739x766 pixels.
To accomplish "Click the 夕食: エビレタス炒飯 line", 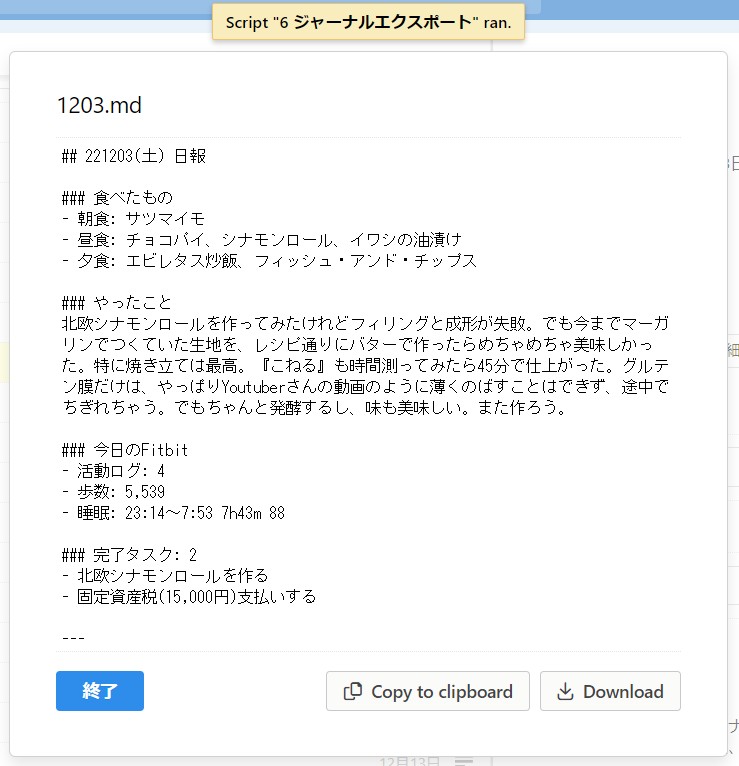I will pos(269,260).
